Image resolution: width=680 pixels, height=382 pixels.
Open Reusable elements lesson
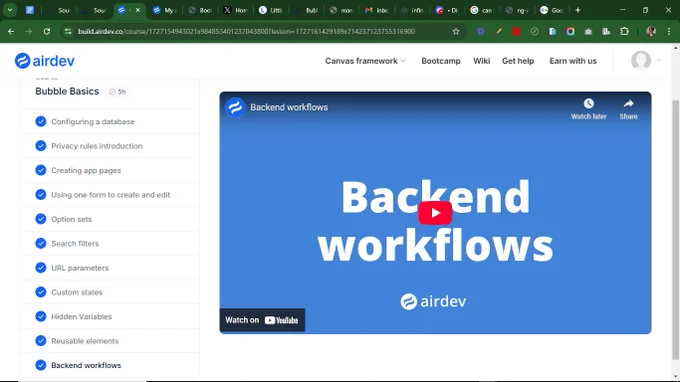pos(85,341)
